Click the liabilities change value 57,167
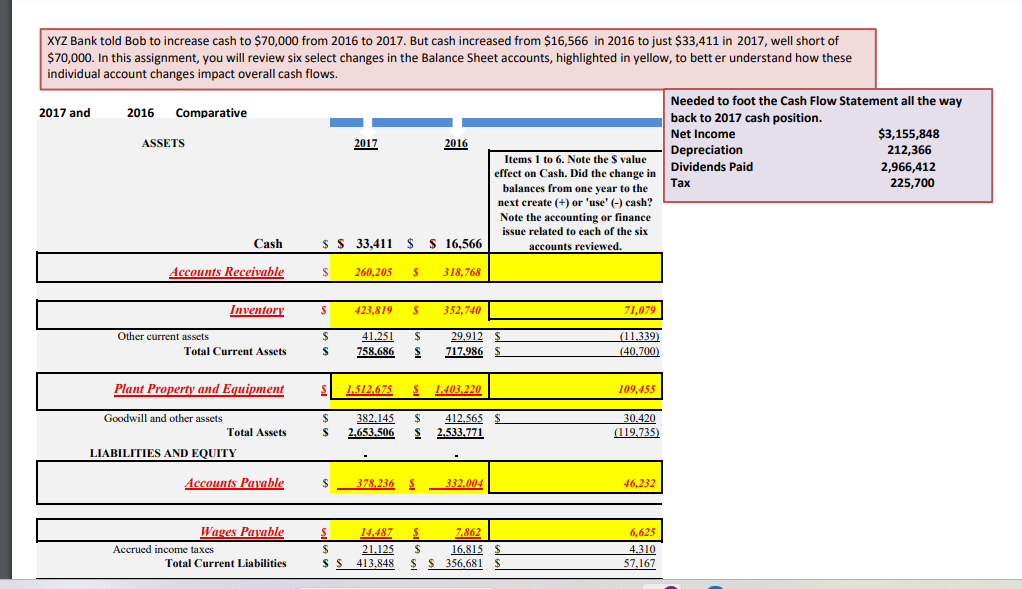The height and width of the screenshot is (589, 1022). (x=639, y=563)
